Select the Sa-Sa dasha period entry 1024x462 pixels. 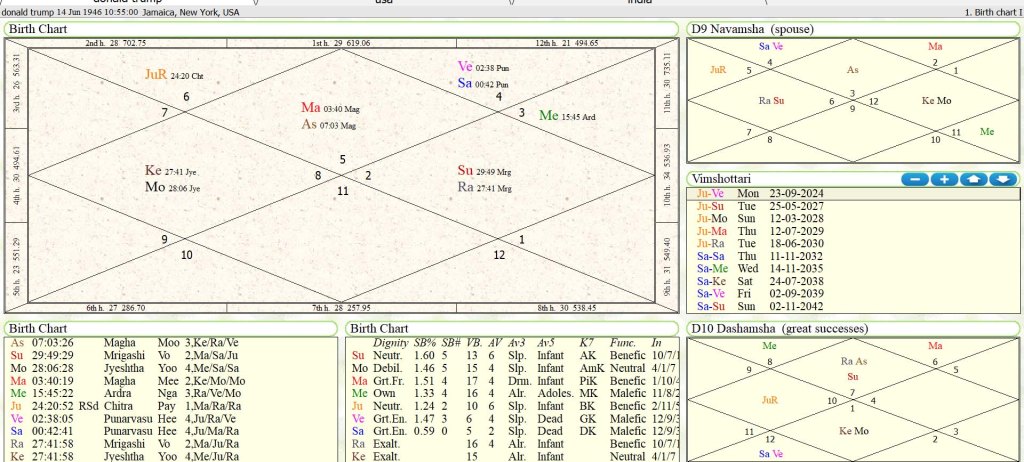point(770,257)
